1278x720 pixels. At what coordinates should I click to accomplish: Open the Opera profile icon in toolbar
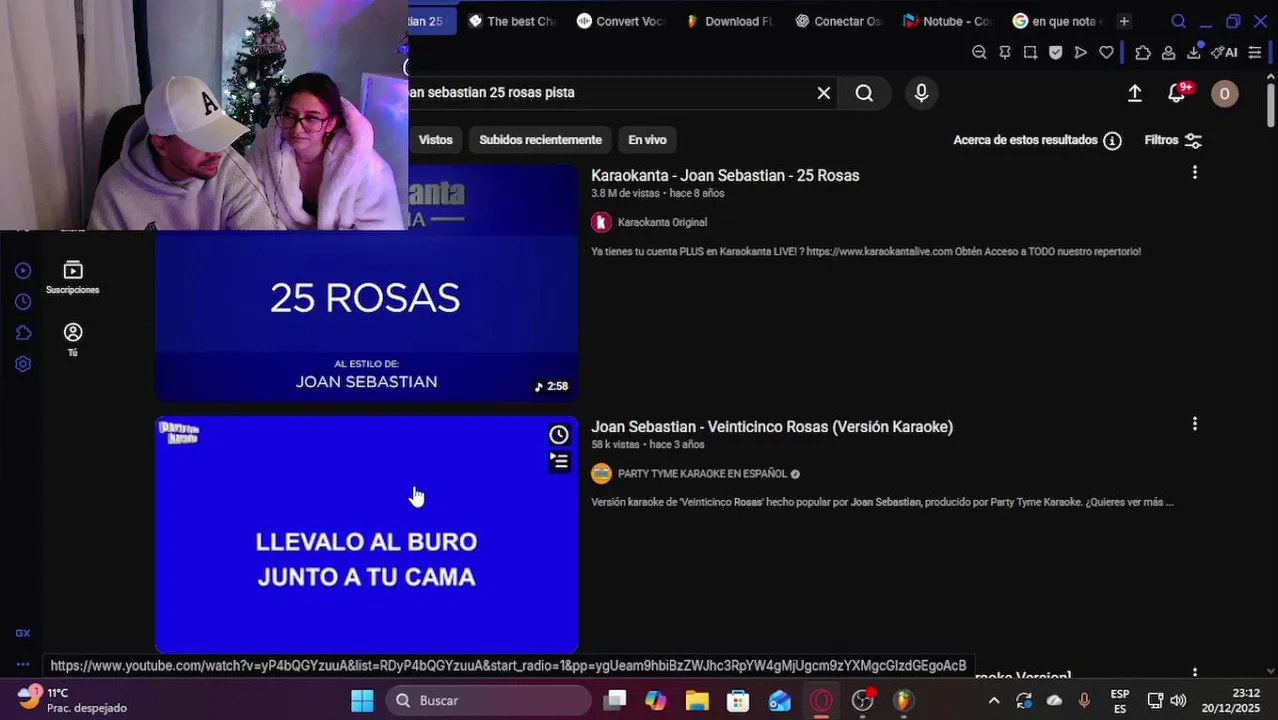pos(1168,53)
